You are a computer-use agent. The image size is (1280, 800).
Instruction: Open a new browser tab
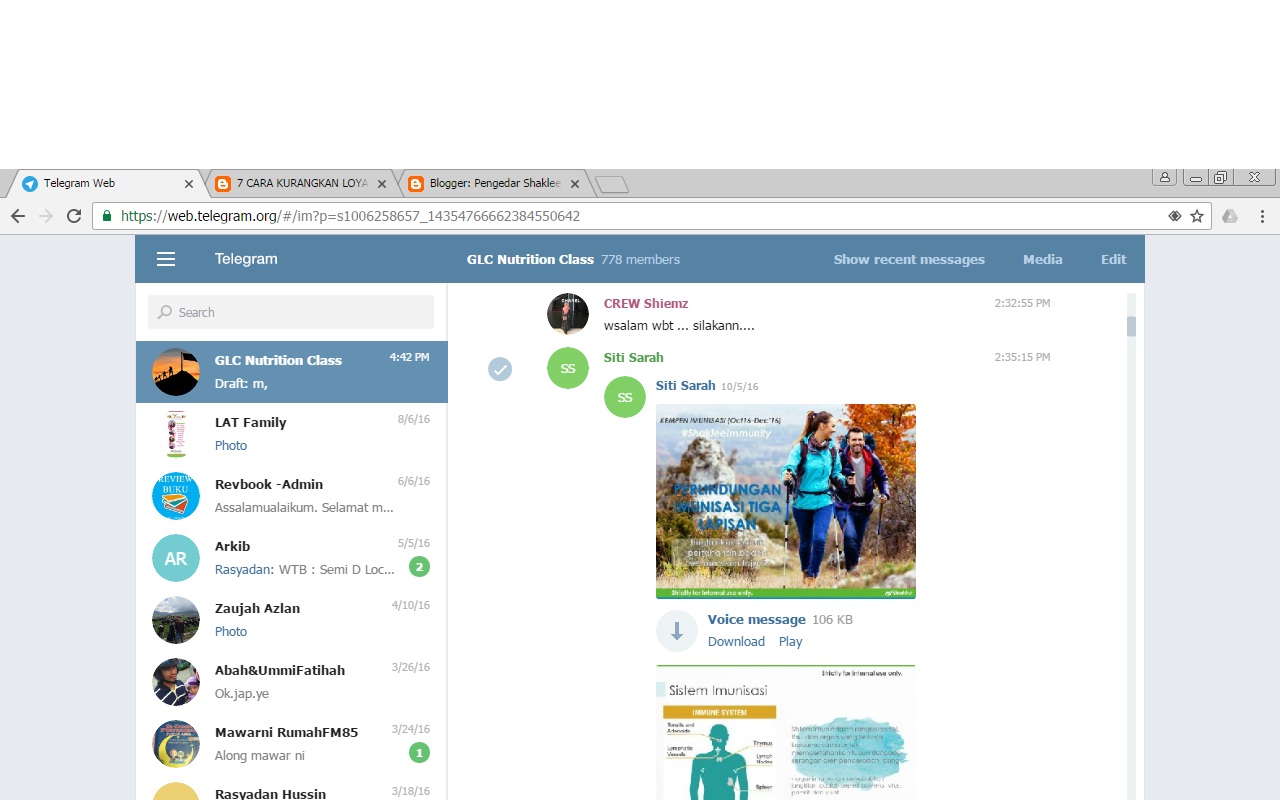pos(612,184)
